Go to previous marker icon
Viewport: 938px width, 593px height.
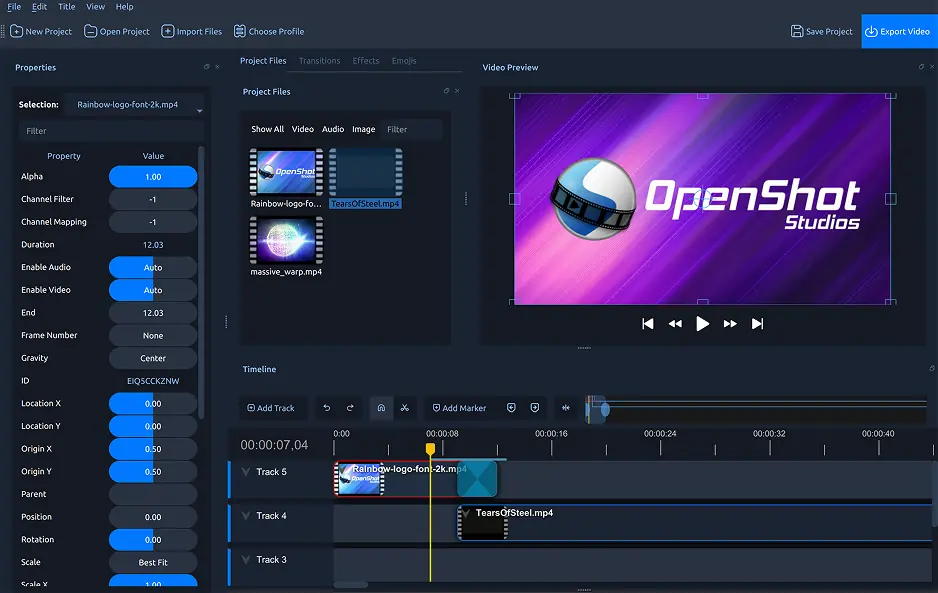coord(511,408)
